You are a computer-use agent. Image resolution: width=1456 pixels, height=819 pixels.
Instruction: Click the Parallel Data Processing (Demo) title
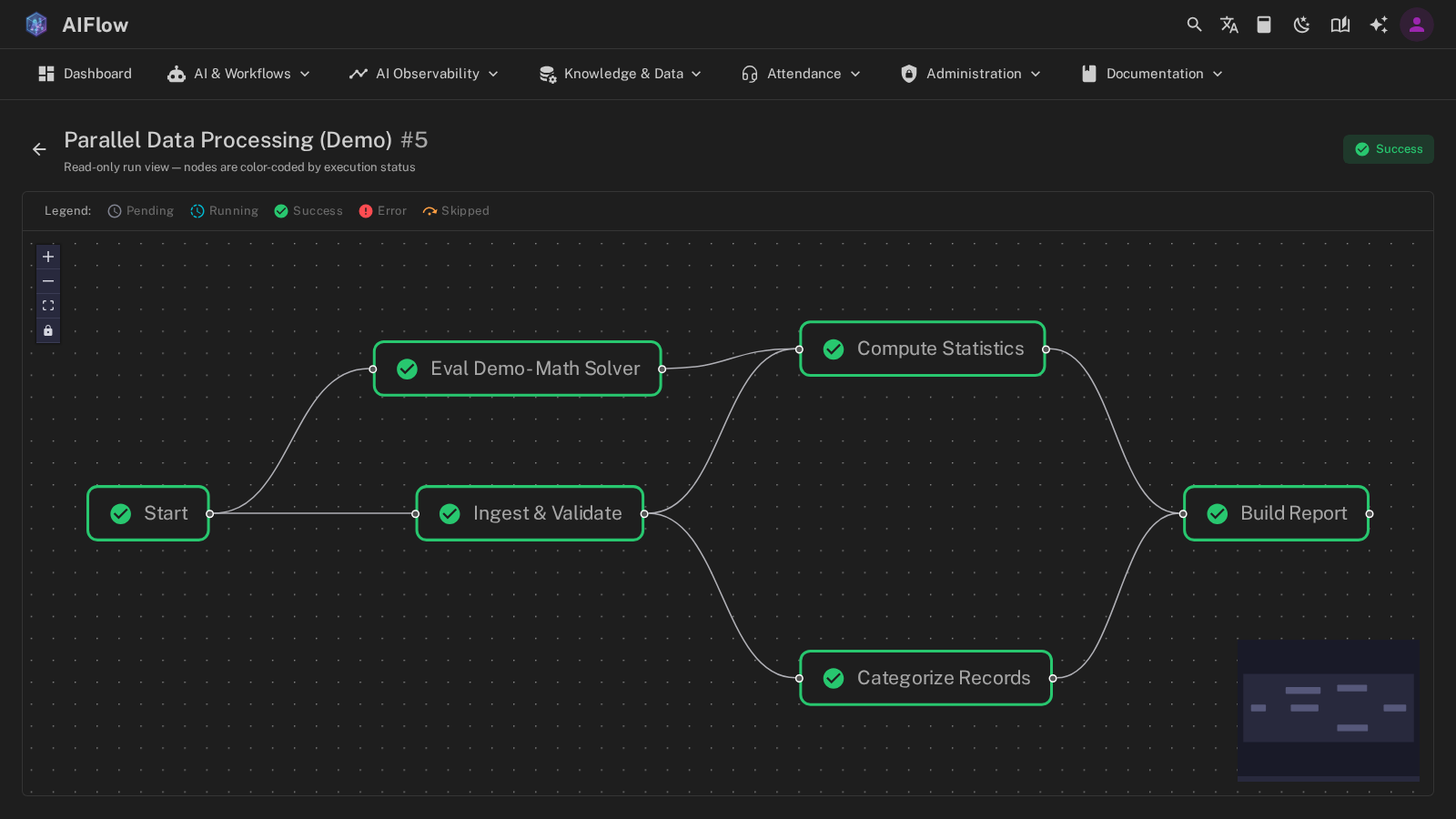(x=227, y=140)
